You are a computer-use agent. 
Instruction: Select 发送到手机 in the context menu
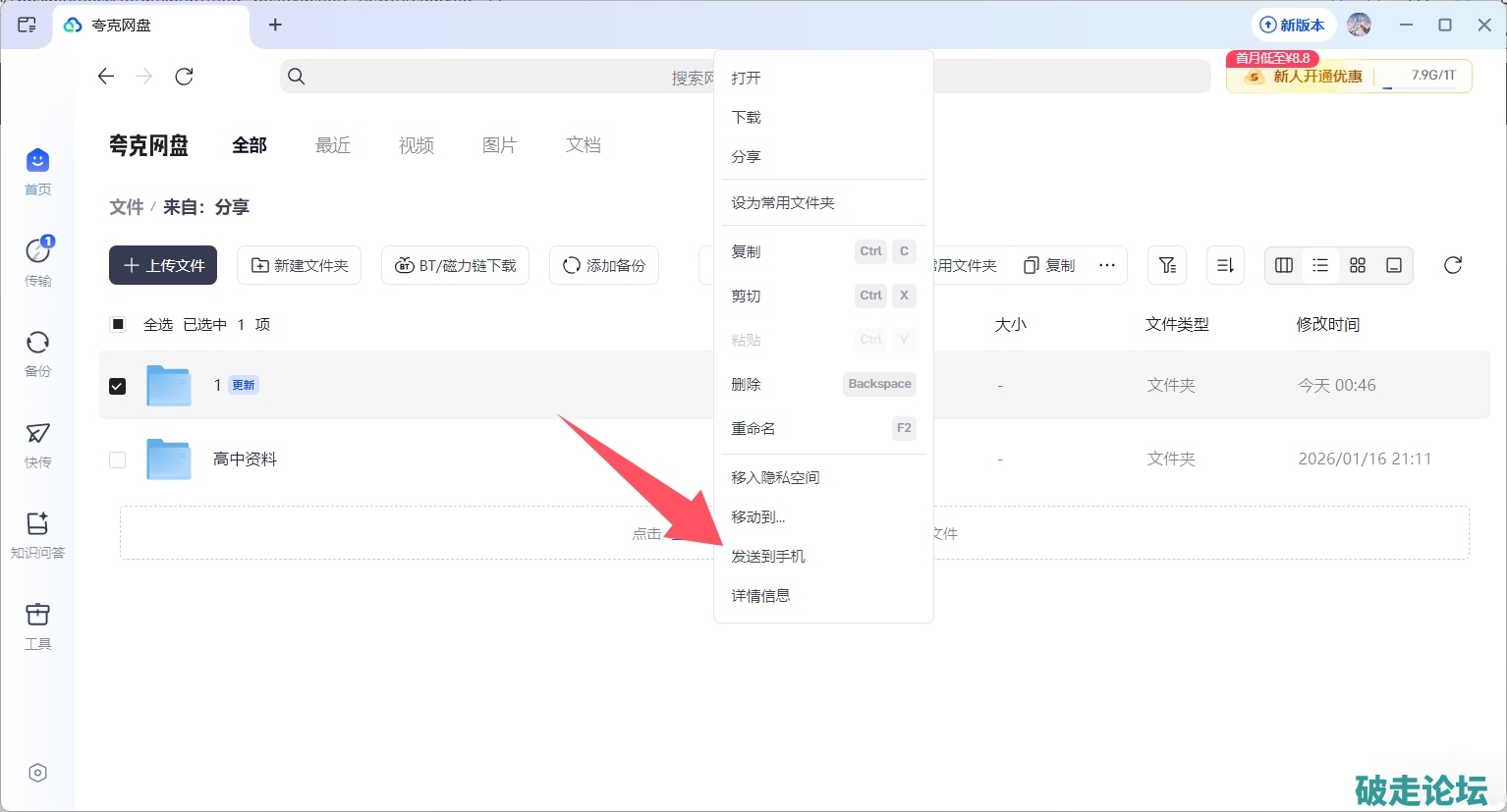tap(768, 557)
